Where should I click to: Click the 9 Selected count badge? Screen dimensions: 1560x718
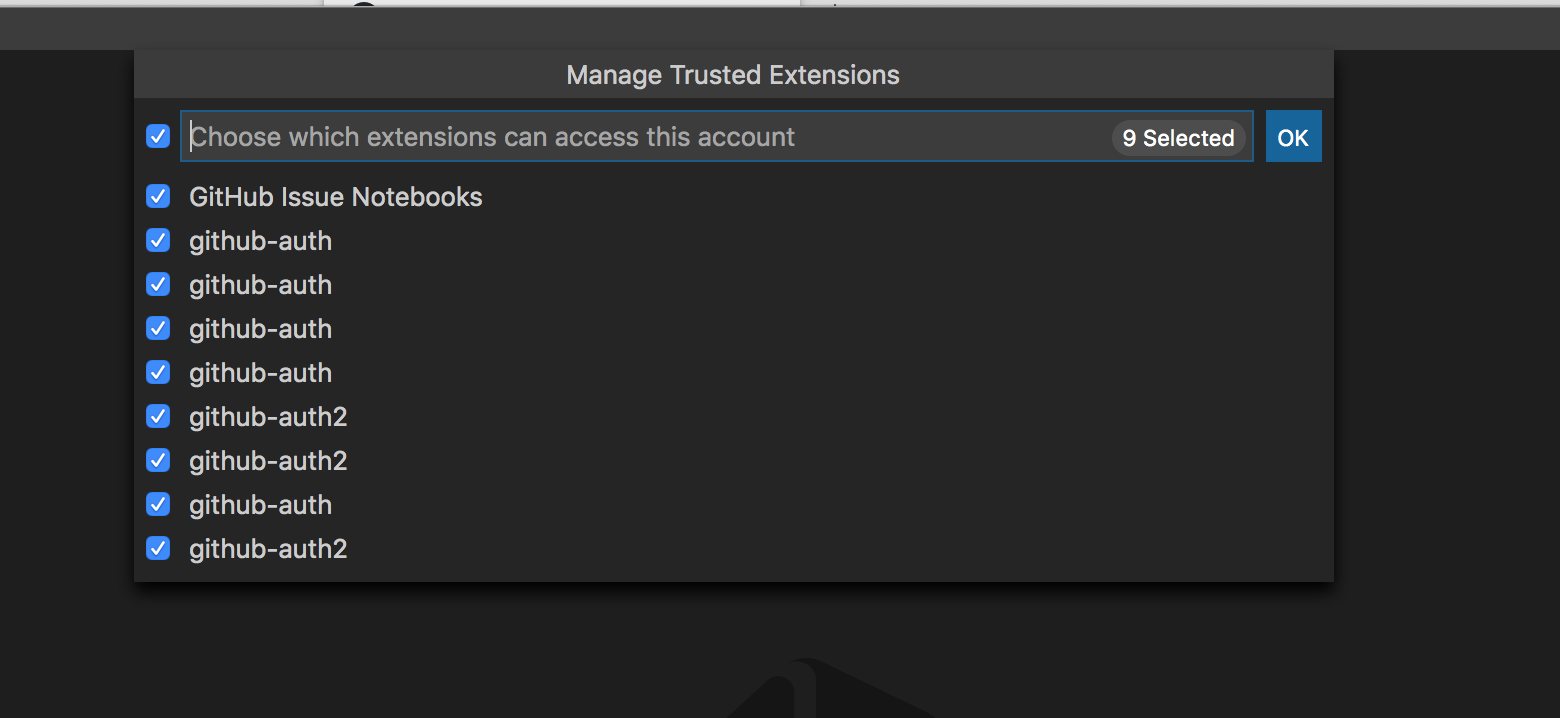tap(1177, 138)
